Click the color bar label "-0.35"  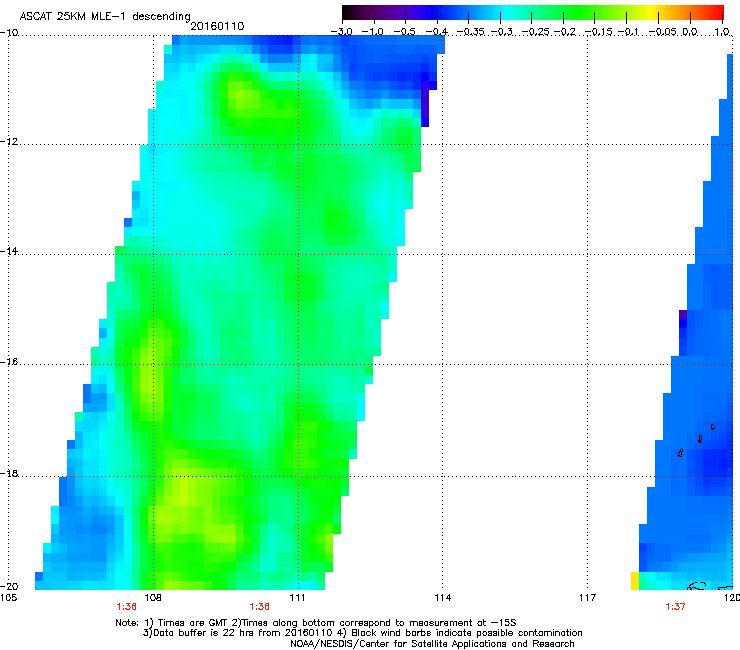point(470,32)
